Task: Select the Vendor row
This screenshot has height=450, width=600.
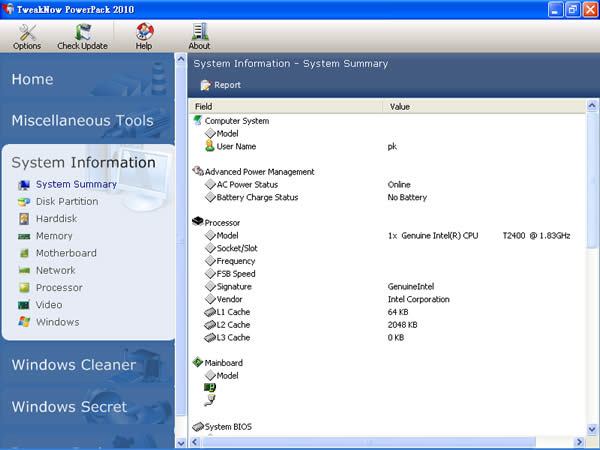Action: click(x=387, y=299)
